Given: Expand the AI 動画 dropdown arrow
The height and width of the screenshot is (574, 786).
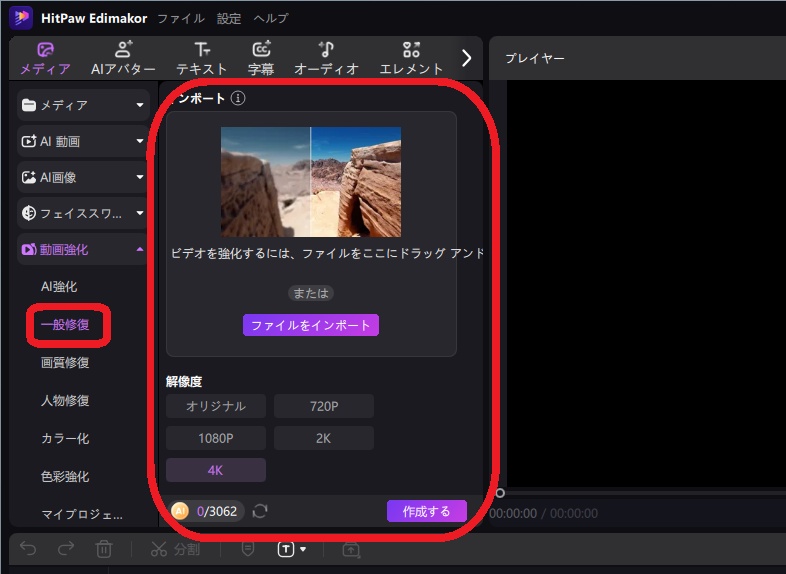Looking at the screenshot, I should click(x=140, y=141).
